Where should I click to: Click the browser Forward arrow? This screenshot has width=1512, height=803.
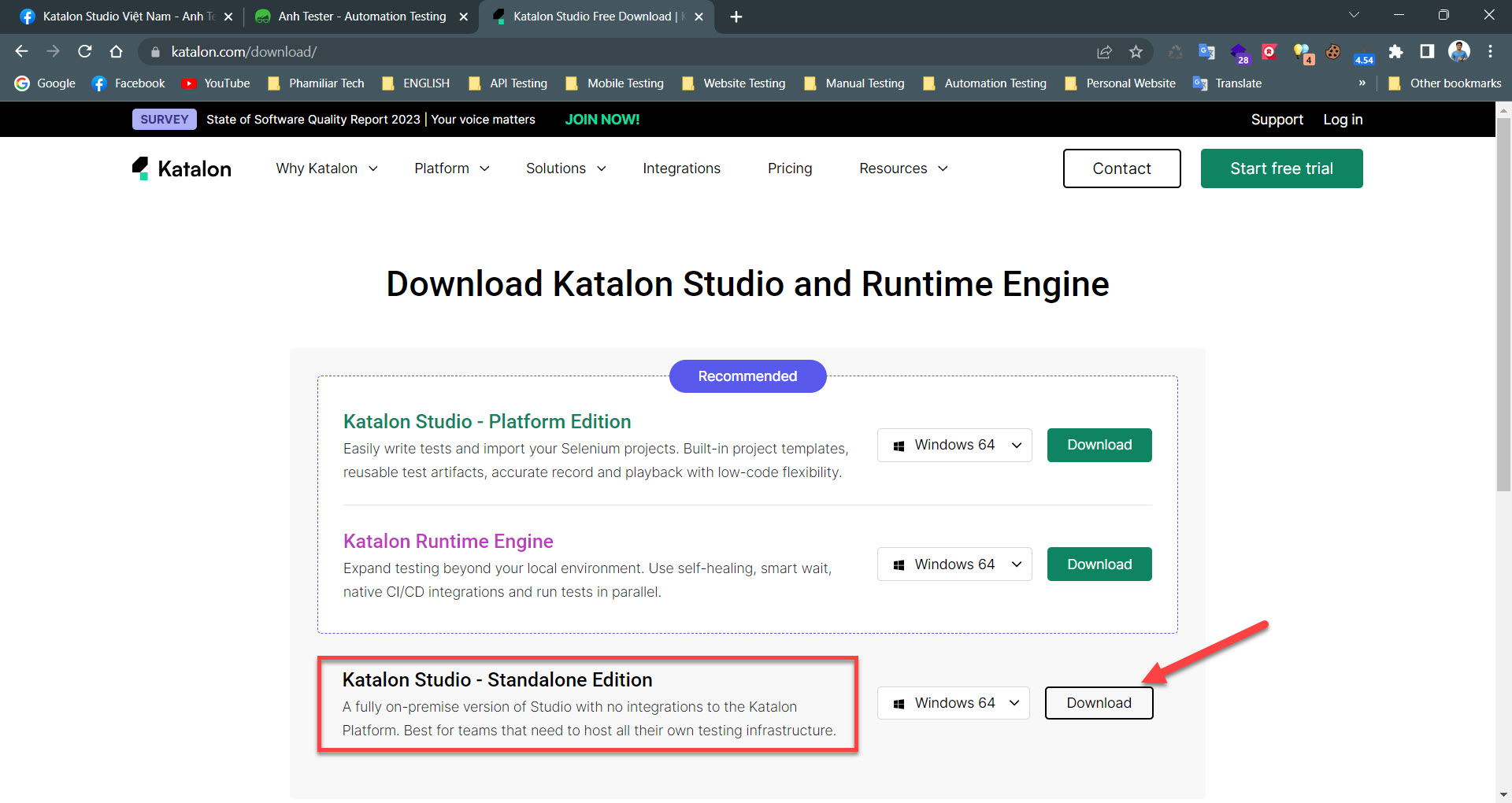coord(53,51)
